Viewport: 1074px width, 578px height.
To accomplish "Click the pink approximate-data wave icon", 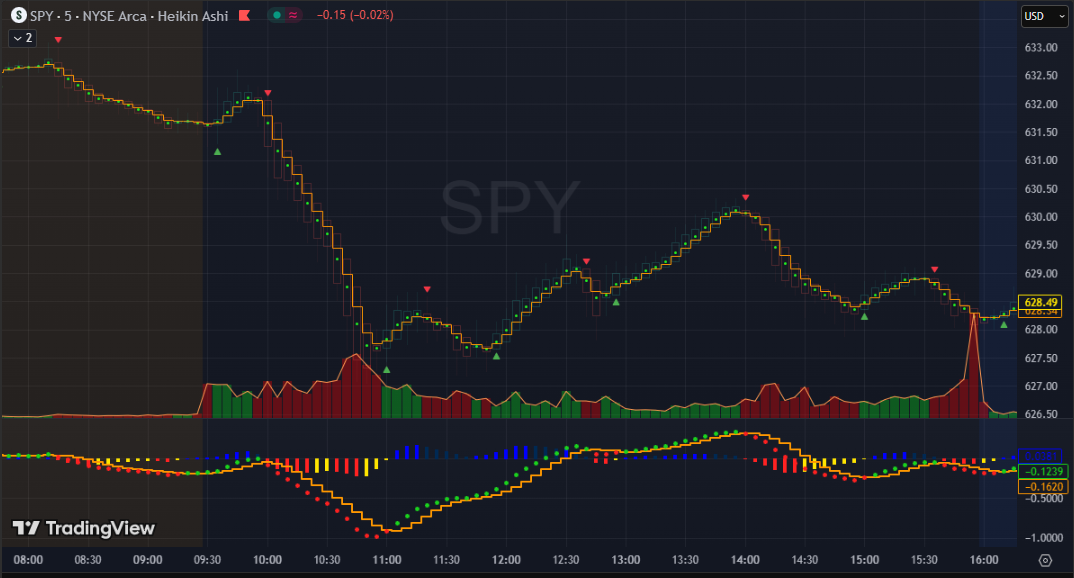I will tap(293, 16).
